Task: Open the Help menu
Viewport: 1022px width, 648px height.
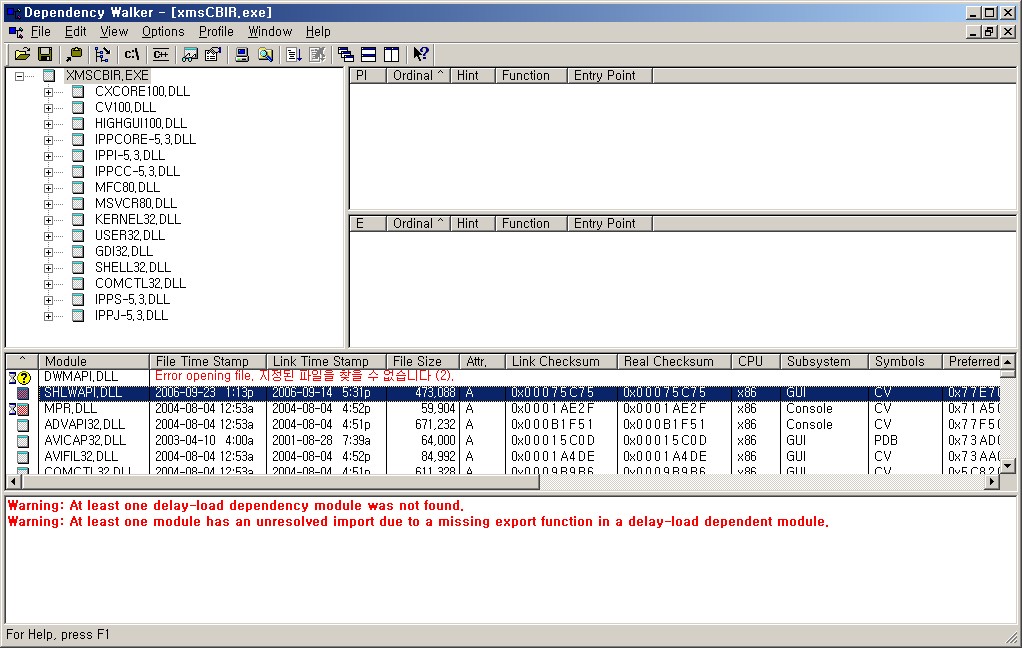Action: [x=318, y=31]
